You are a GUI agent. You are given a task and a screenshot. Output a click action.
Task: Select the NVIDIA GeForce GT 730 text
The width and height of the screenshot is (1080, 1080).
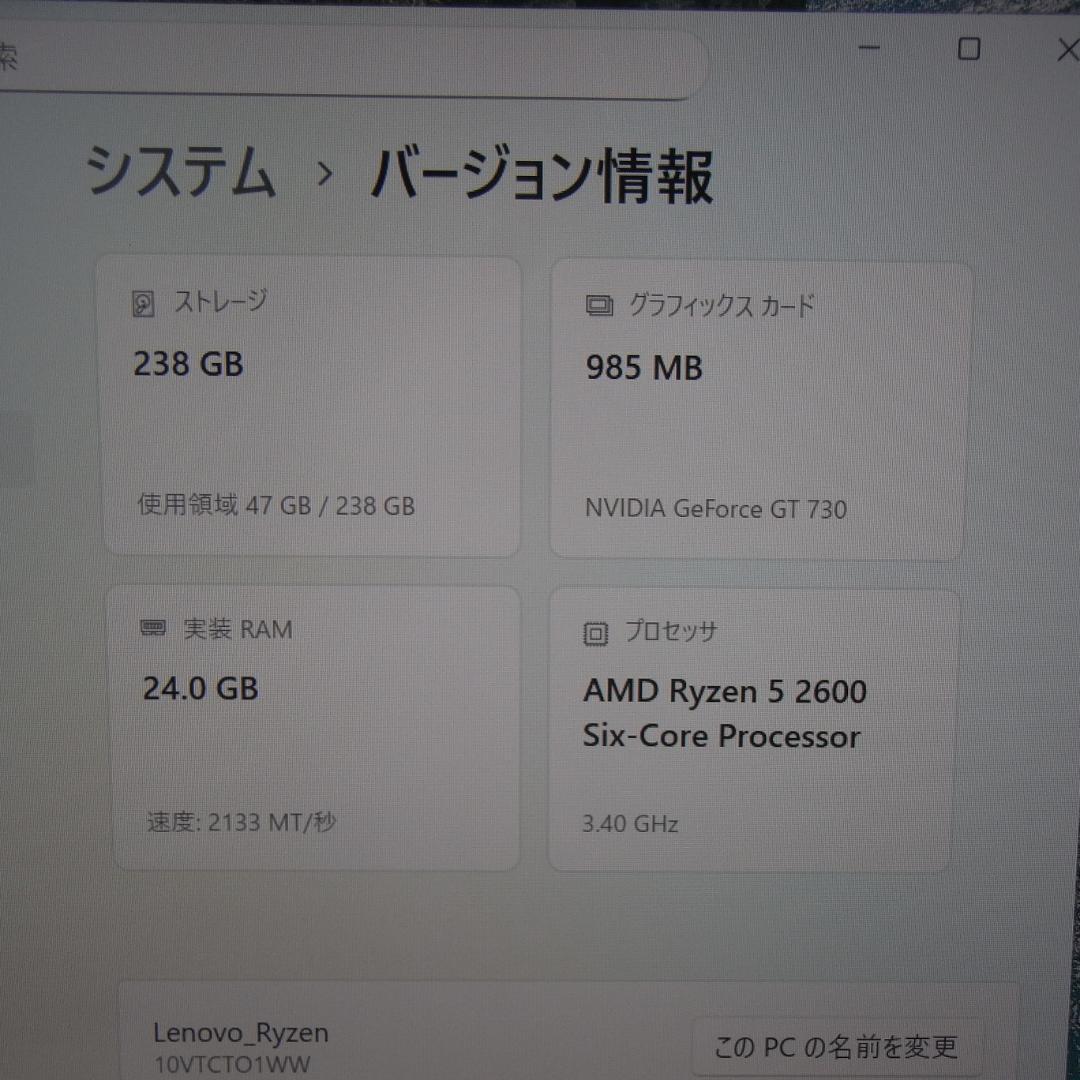coord(715,509)
